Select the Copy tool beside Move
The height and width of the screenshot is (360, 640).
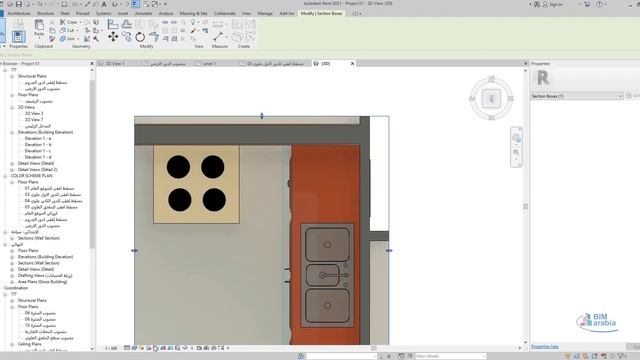[x=127, y=37]
